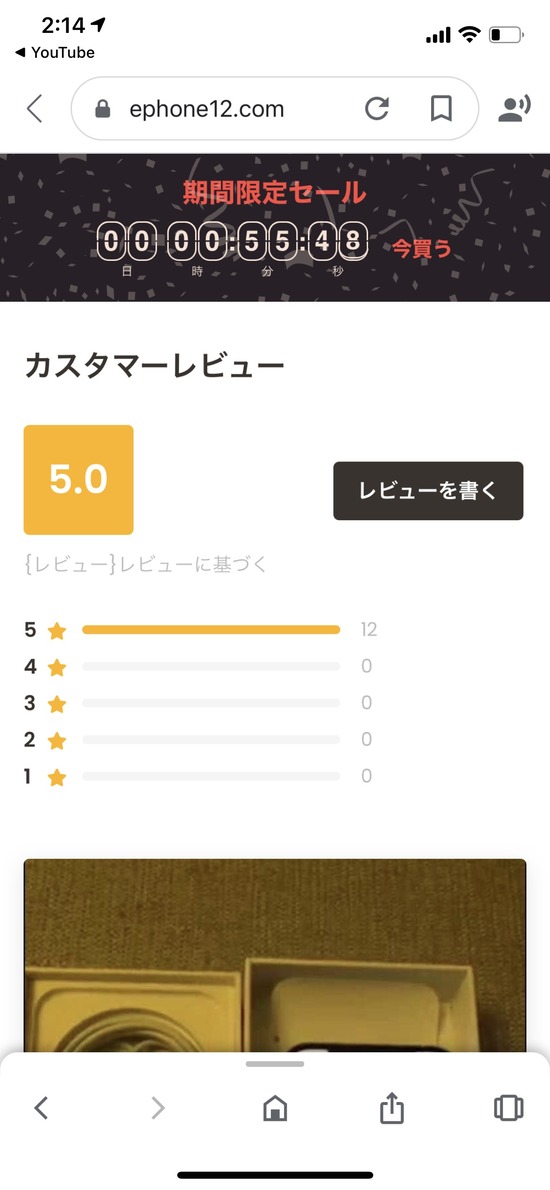Viewport: 550px width, 1190px height.
Task: Return to YouTube via status bar link
Action: pyautogui.click(x=54, y=52)
